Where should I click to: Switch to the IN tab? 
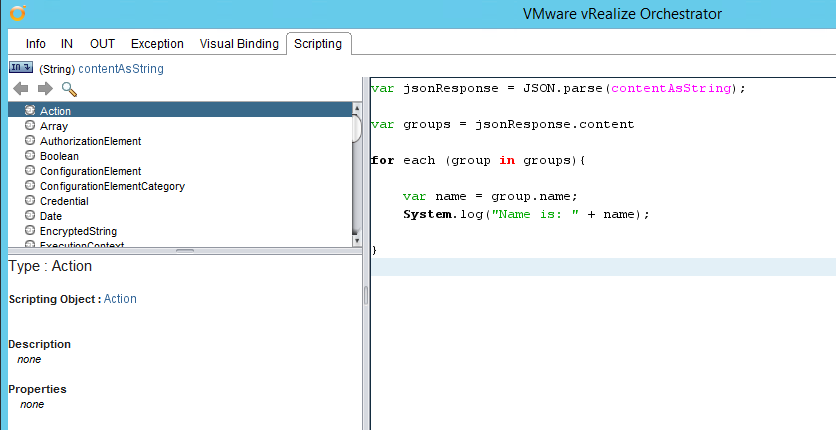[x=67, y=44]
